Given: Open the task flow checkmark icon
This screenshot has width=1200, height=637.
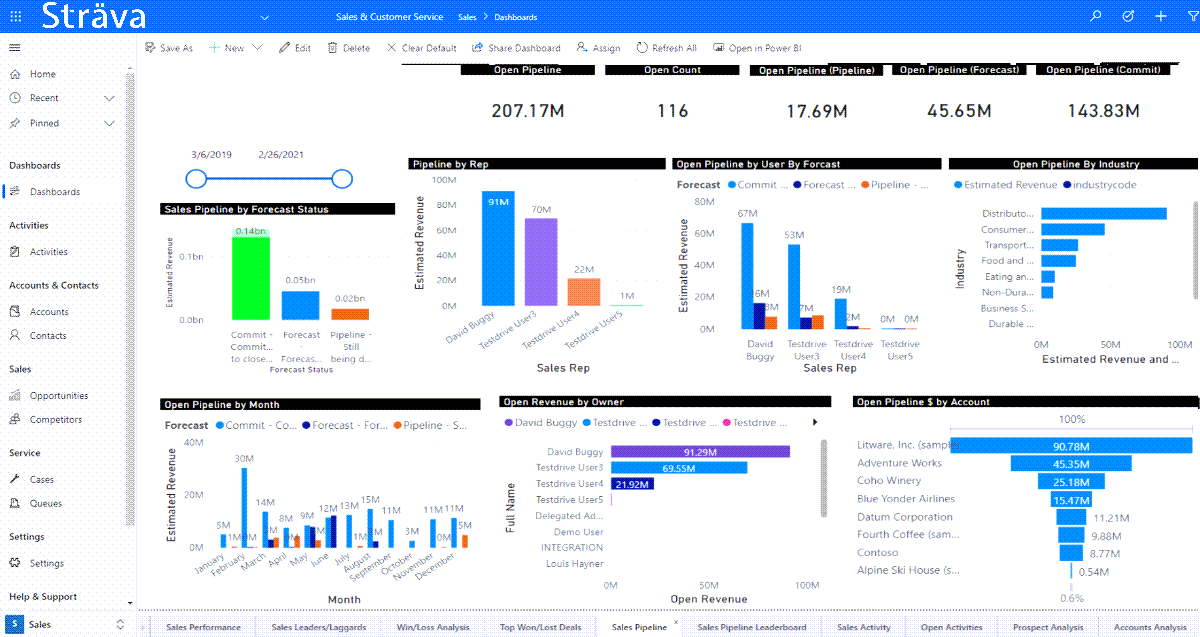Looking at the screenshot, I should (1128, 17).
